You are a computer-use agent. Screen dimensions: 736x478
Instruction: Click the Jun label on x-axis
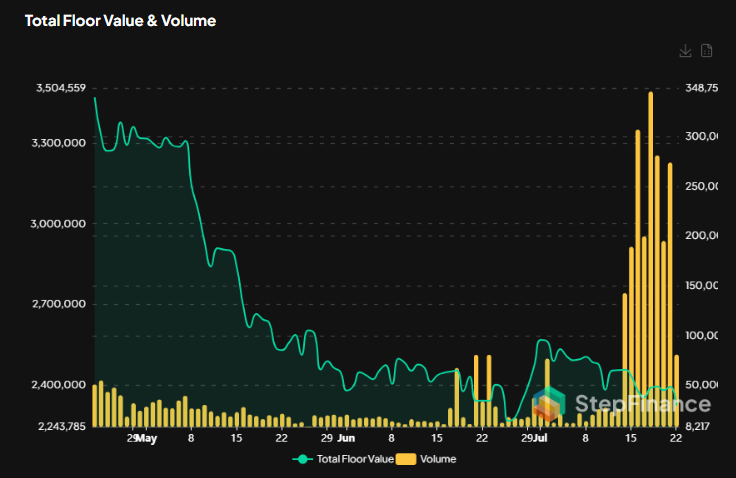tap(346, 438)
